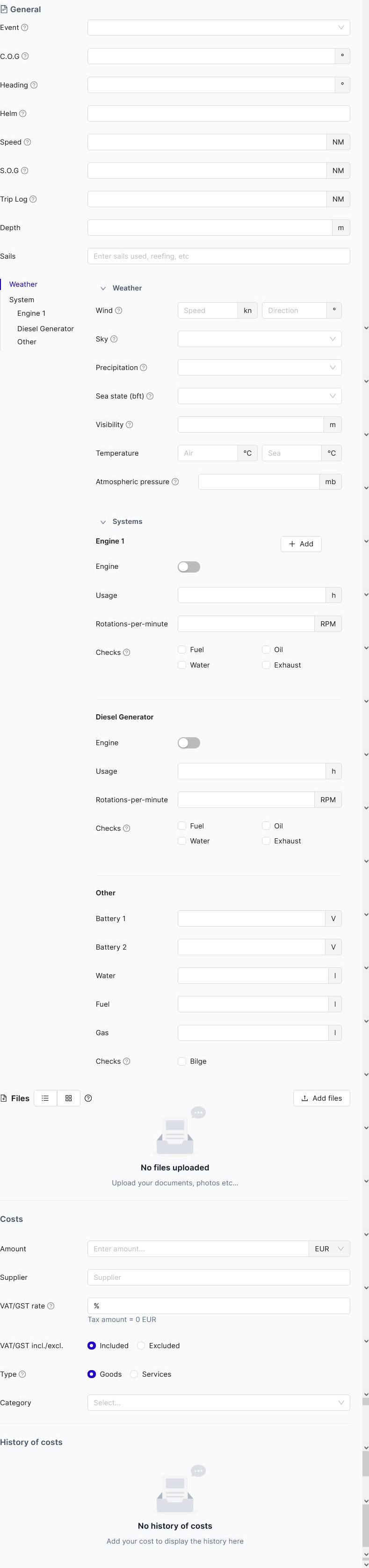Click the help icon next to Event
369x1568 pixels.
click(x=25, y=28)
